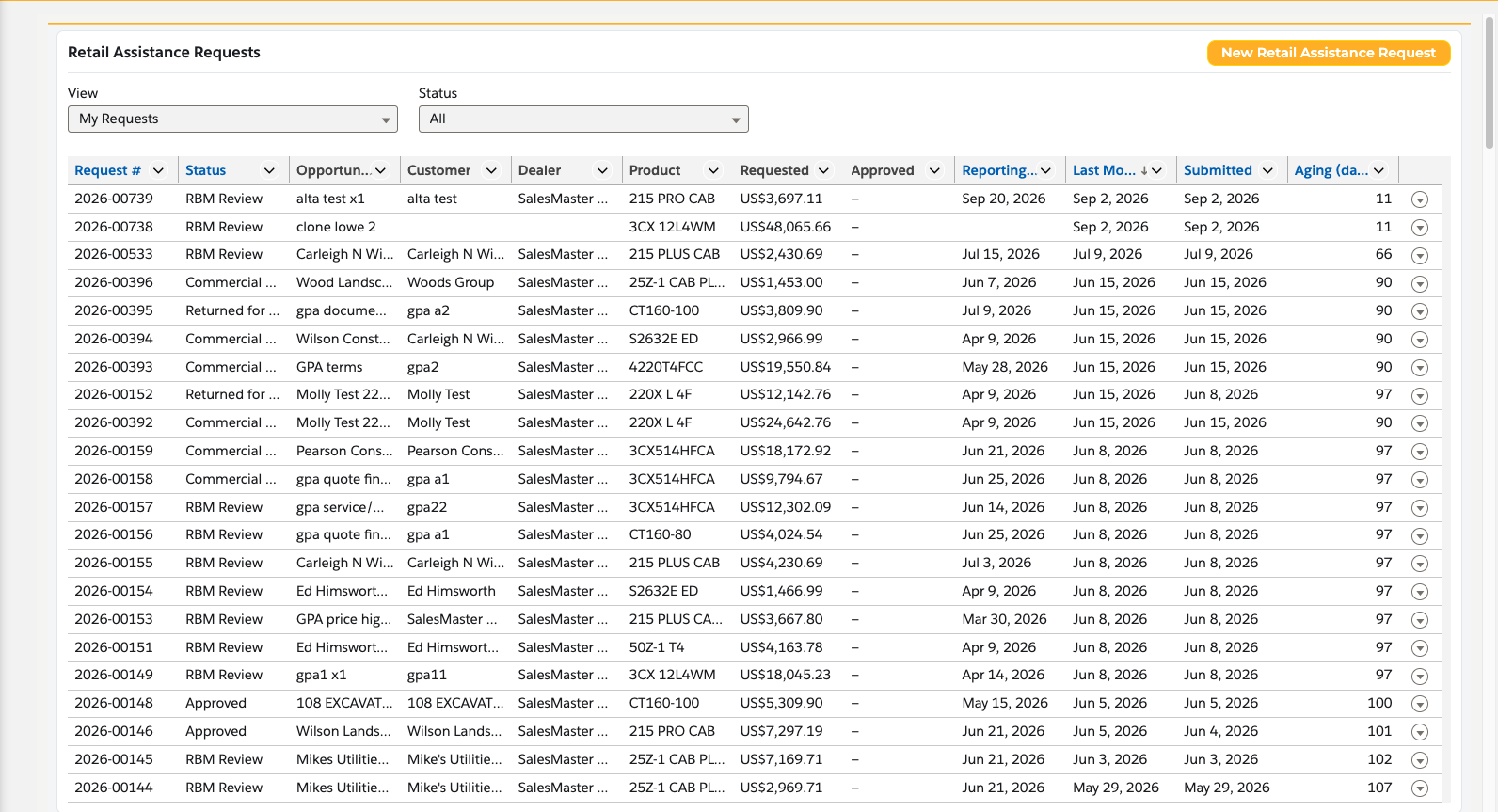Open row actions menu for request 2026-00153

click(1420, 620)
